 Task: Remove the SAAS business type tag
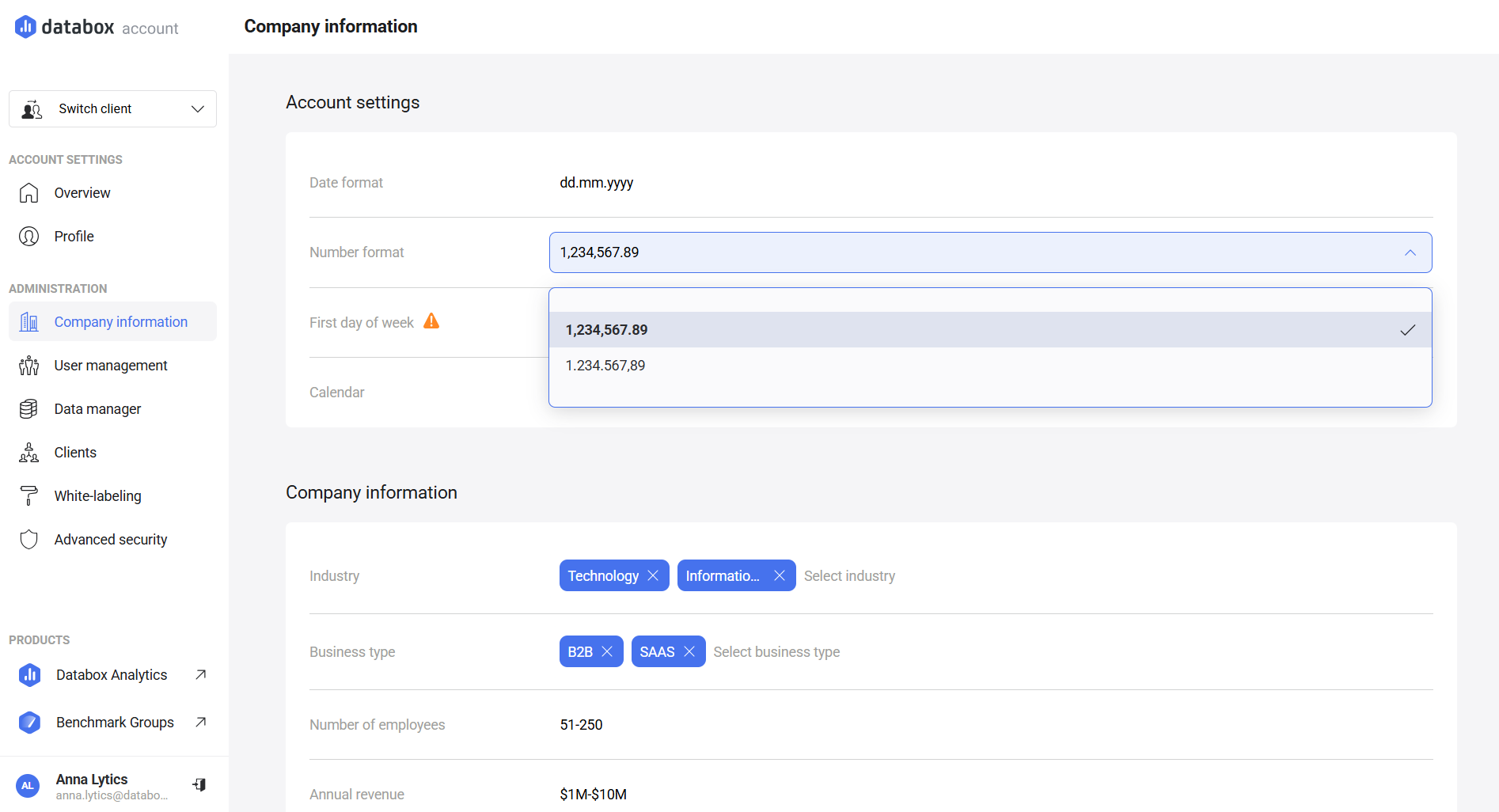(689, 651)
